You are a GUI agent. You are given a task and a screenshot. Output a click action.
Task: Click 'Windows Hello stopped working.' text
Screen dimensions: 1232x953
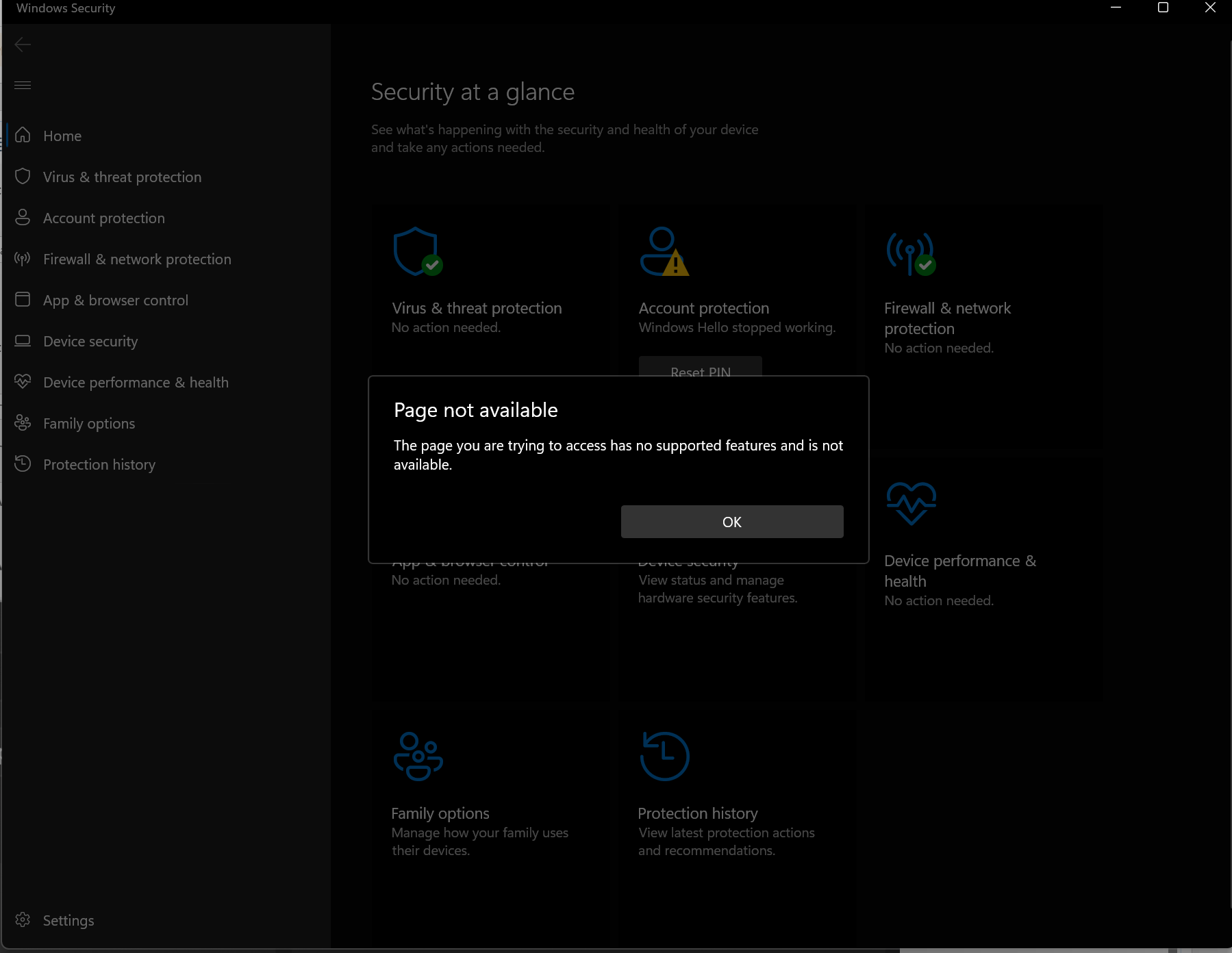[x=737, y=327]
